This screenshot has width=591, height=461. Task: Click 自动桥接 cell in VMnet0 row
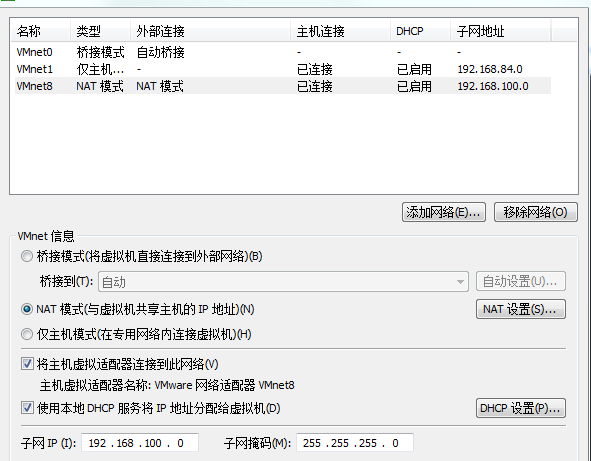coord(161,52)
